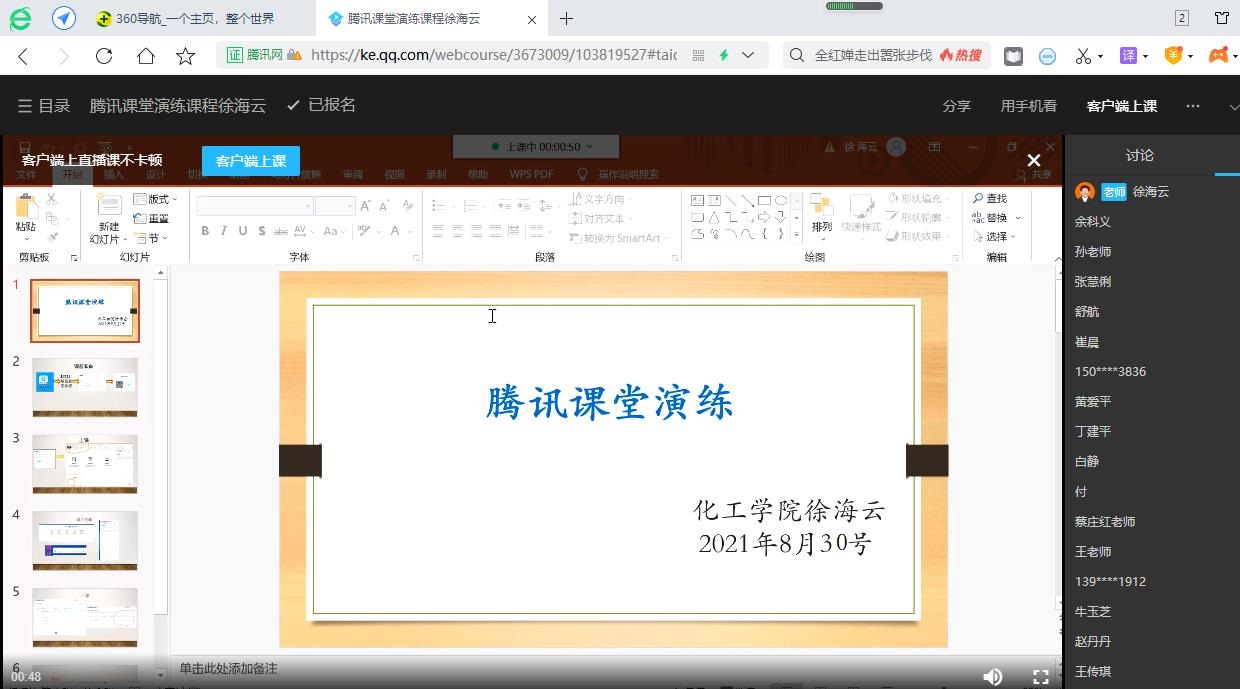Viewport: 1240px width, 689px height.
Task: Go to the browser home page
Action: [145, 56]
